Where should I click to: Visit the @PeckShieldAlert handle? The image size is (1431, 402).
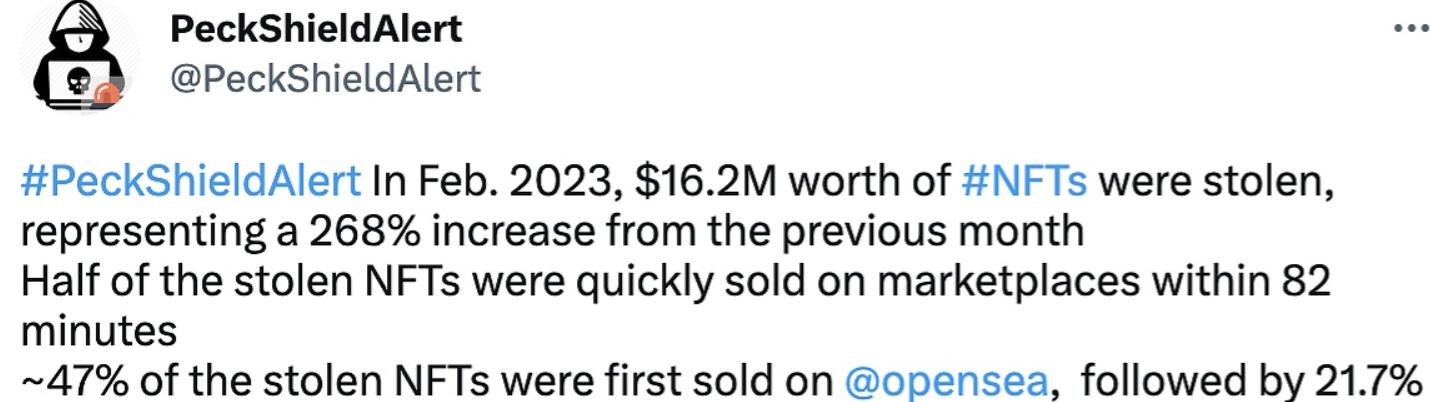326,77
